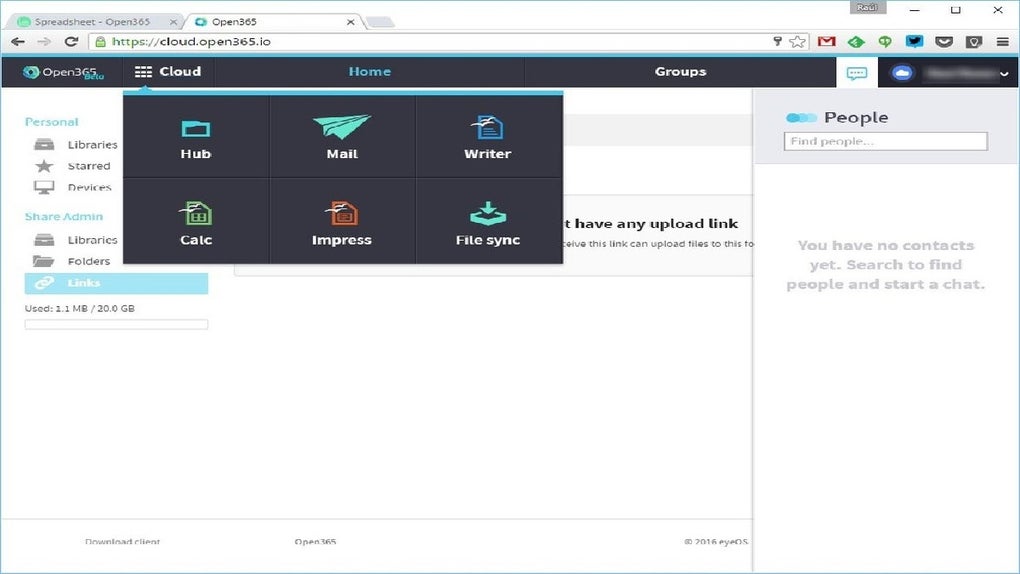Screen dimensions: 1020x574
Task: Switch to the Groups tab
Action: pyautogui.click(x=680, y=72)
